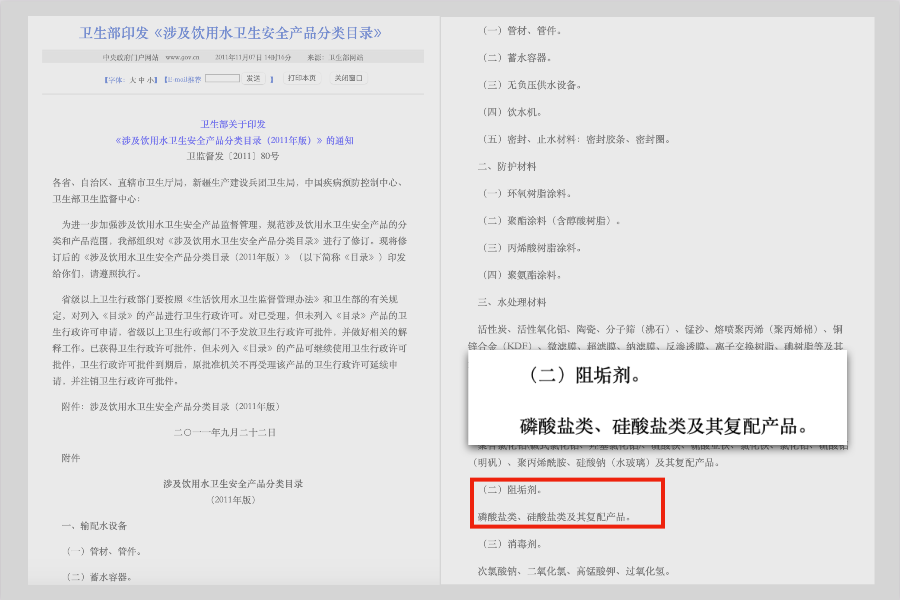Click the blue notice title ending in 的通知
This screenshot has width=900, height=600.
[234, 140]
